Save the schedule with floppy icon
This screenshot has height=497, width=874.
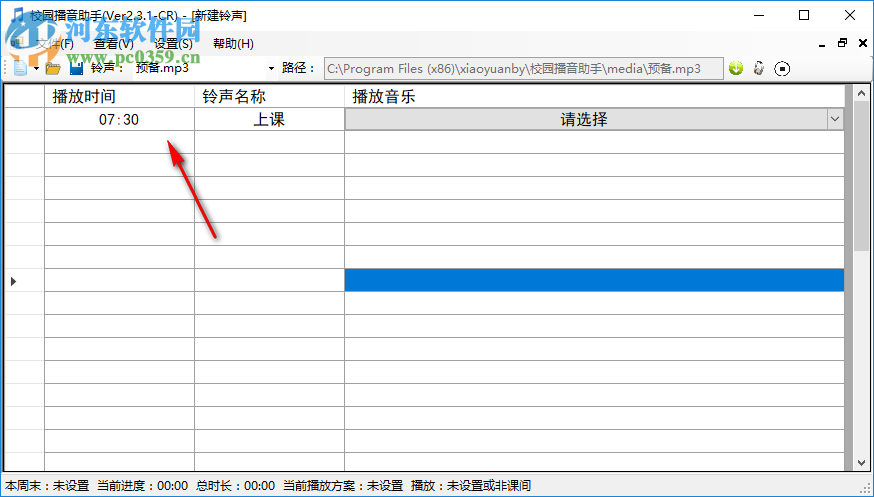pyautogui.click(x=76, y=68)
